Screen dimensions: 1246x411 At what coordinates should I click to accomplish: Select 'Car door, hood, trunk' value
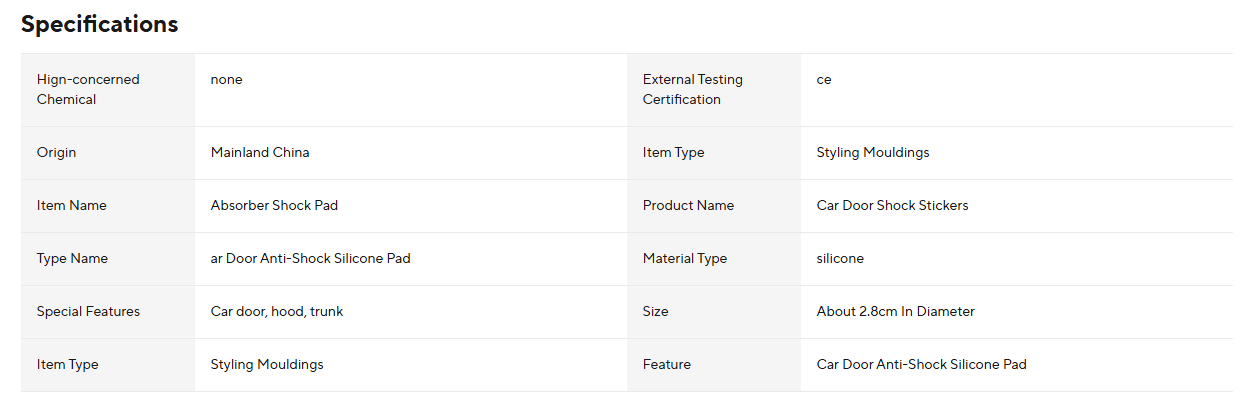(x=277, y=312)
